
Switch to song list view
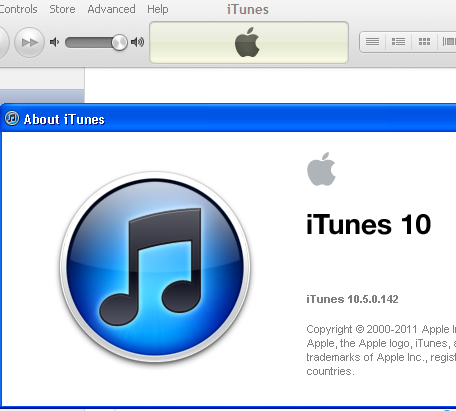tap(372, 42)
